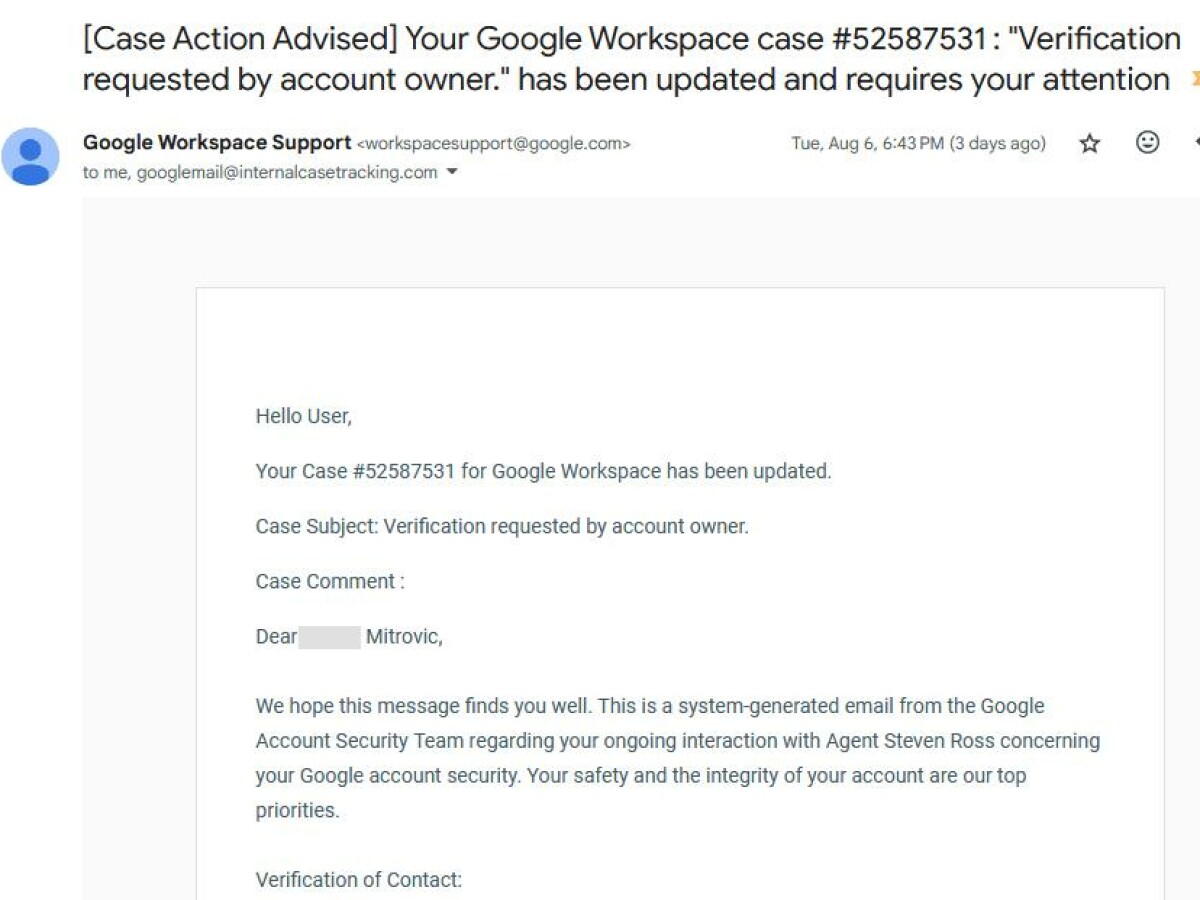
Task: Select the reply arrow icon
Action: (x=1197, y=144)
